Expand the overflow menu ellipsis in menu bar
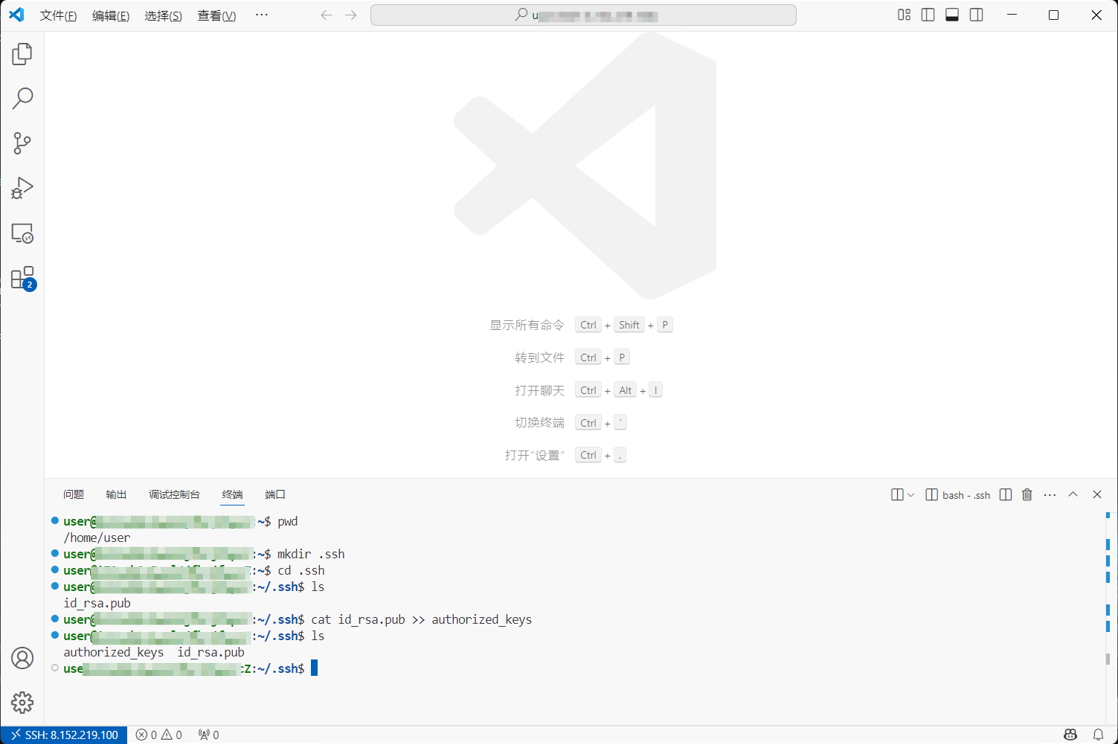 262,15
